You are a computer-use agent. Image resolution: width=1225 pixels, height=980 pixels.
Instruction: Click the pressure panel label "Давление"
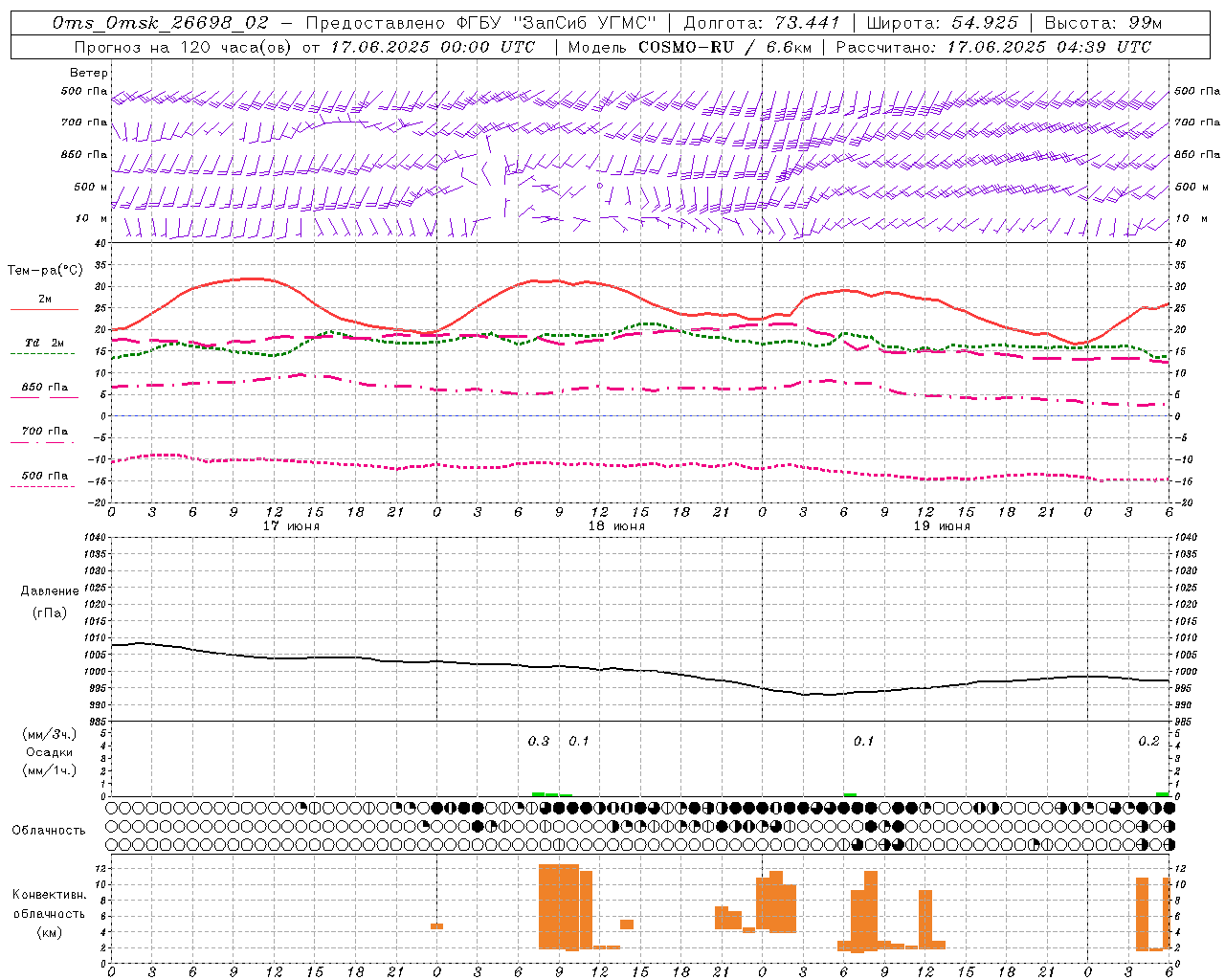(50, 591)
